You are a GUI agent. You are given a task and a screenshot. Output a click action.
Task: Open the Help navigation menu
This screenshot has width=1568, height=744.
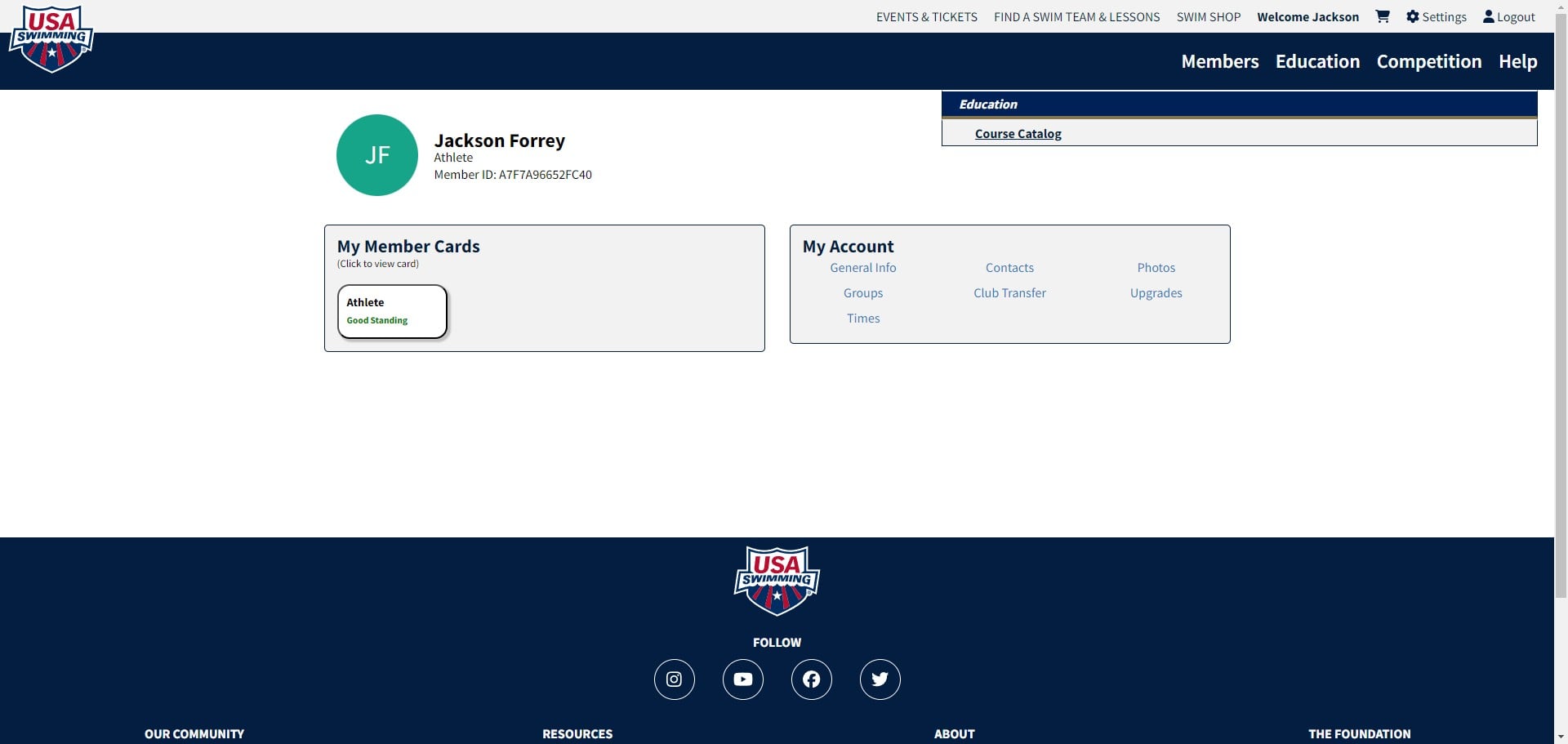1517,61
